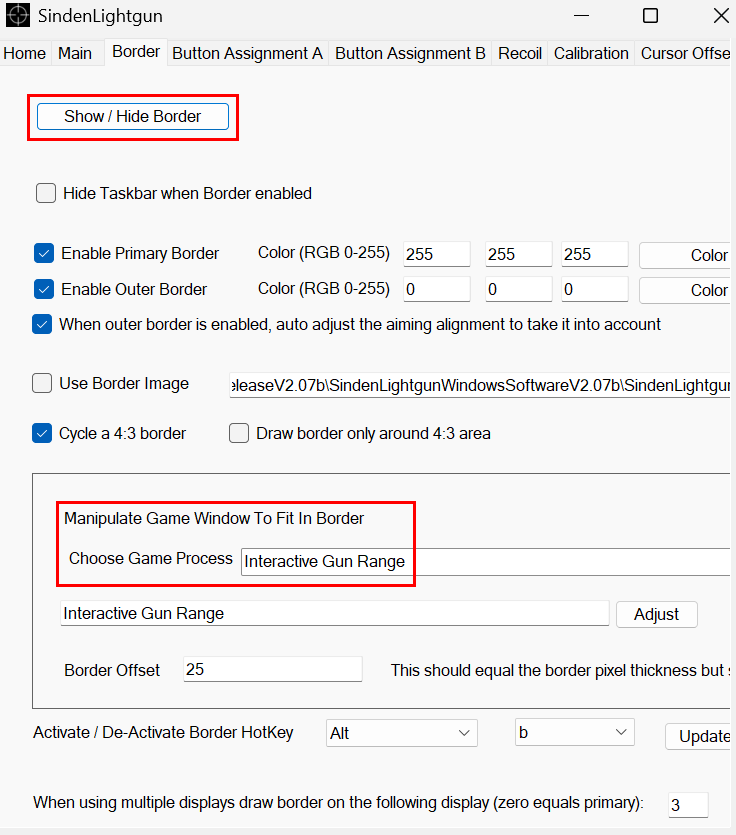Image resolution: width=736 pixels, height=835 pixels.
Task: Click the Adjust button
Action: point(657,615)
